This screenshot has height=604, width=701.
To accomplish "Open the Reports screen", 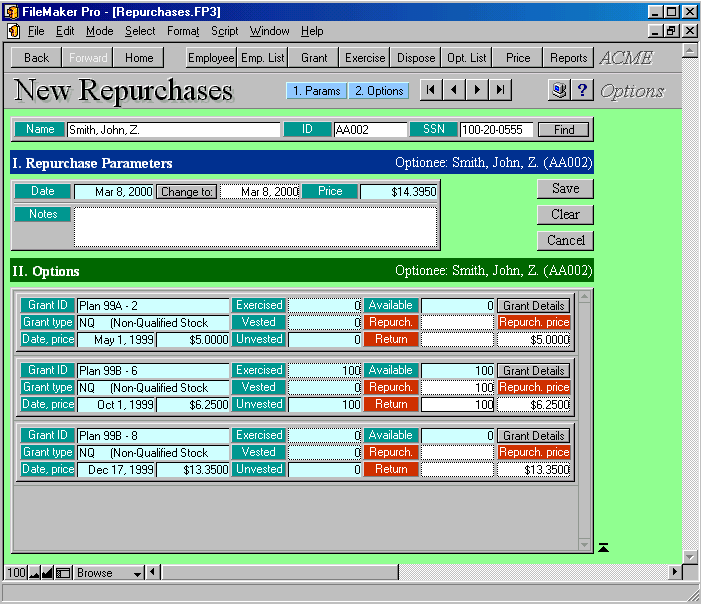I will point(568,58).
